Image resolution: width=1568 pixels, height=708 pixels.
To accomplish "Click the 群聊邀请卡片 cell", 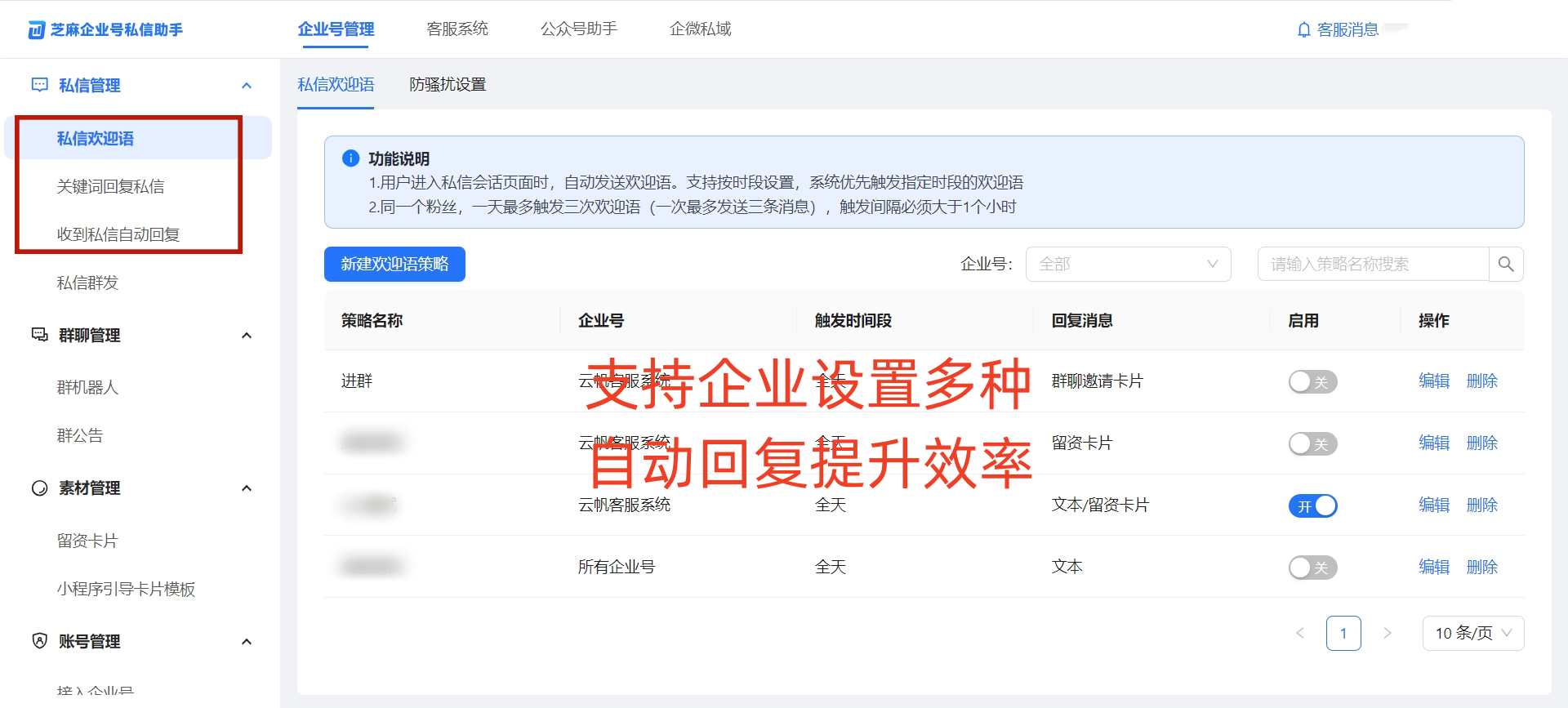I will 1097,381.
